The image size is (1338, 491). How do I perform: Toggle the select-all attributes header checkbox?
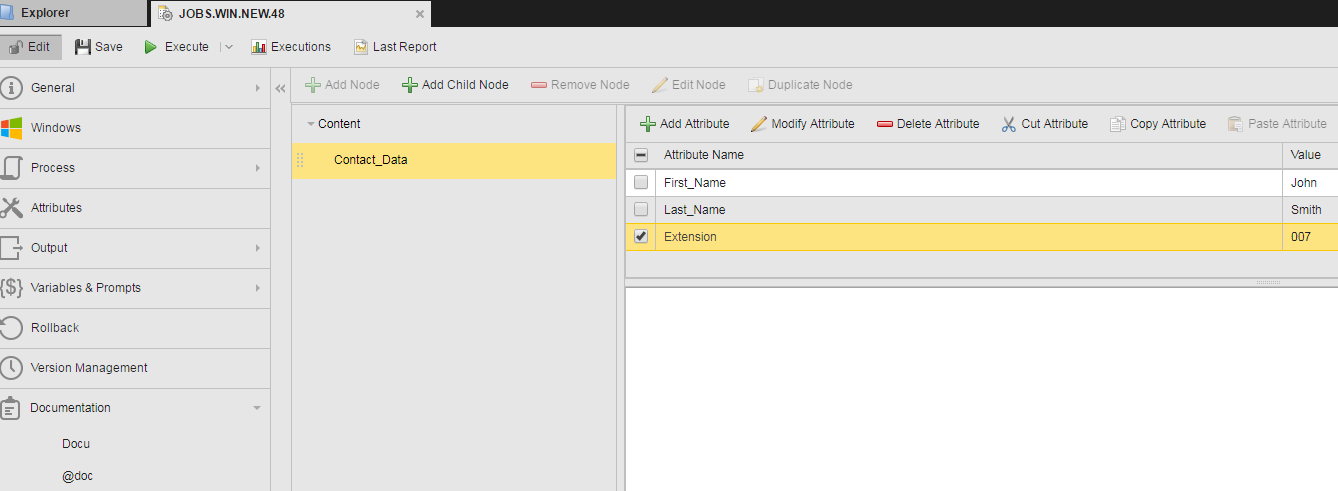(641, 155)
